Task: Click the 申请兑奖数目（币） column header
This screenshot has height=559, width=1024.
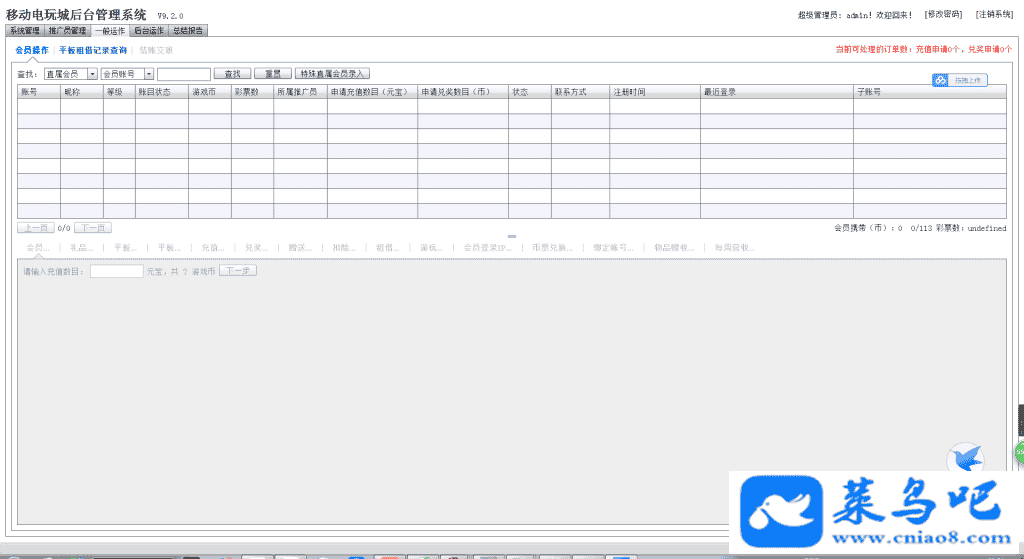Action: pos(463,92)
